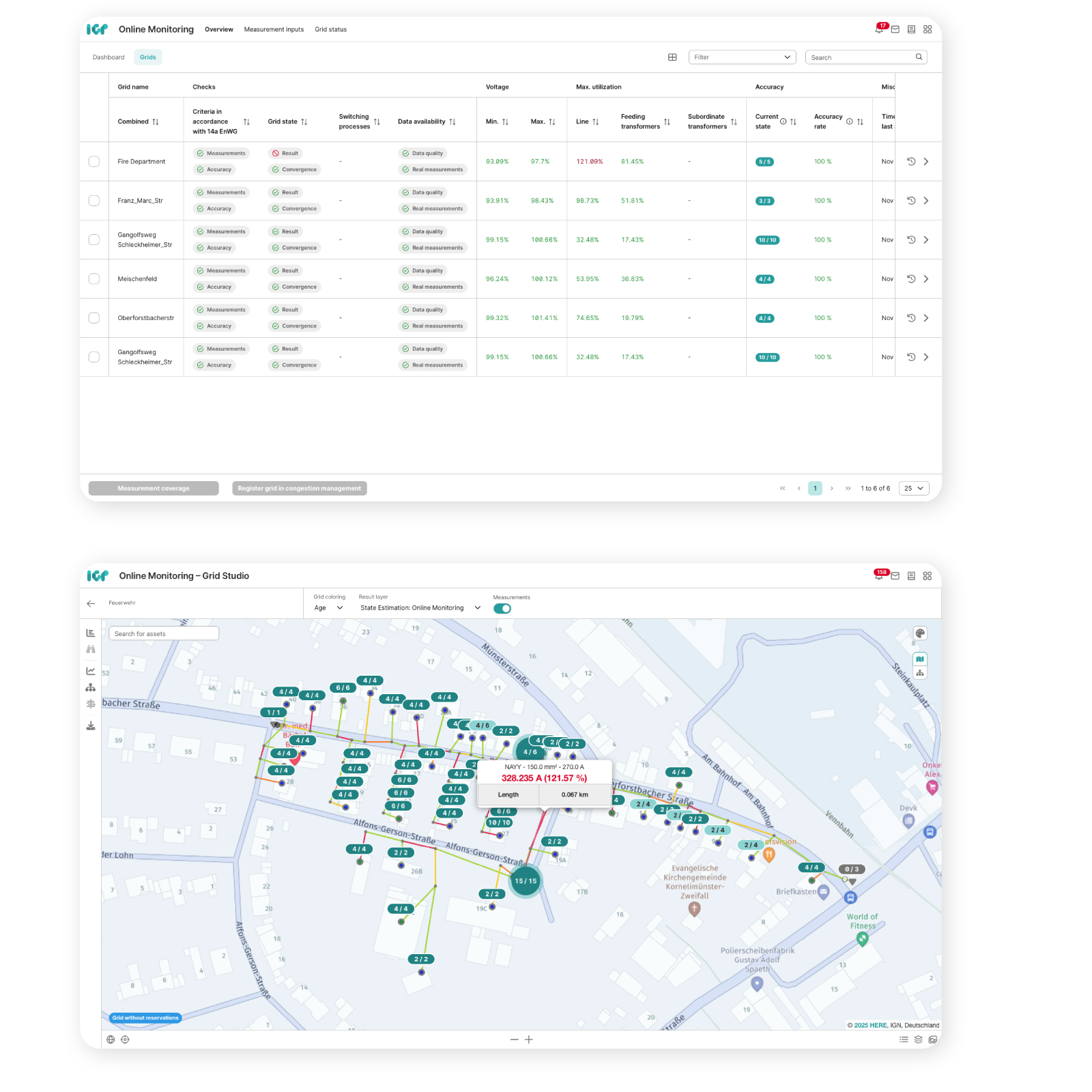Click the back arrow next to Feuerwehr
The height and width of the screenshot is (1092, 1092).
[91, 603]
